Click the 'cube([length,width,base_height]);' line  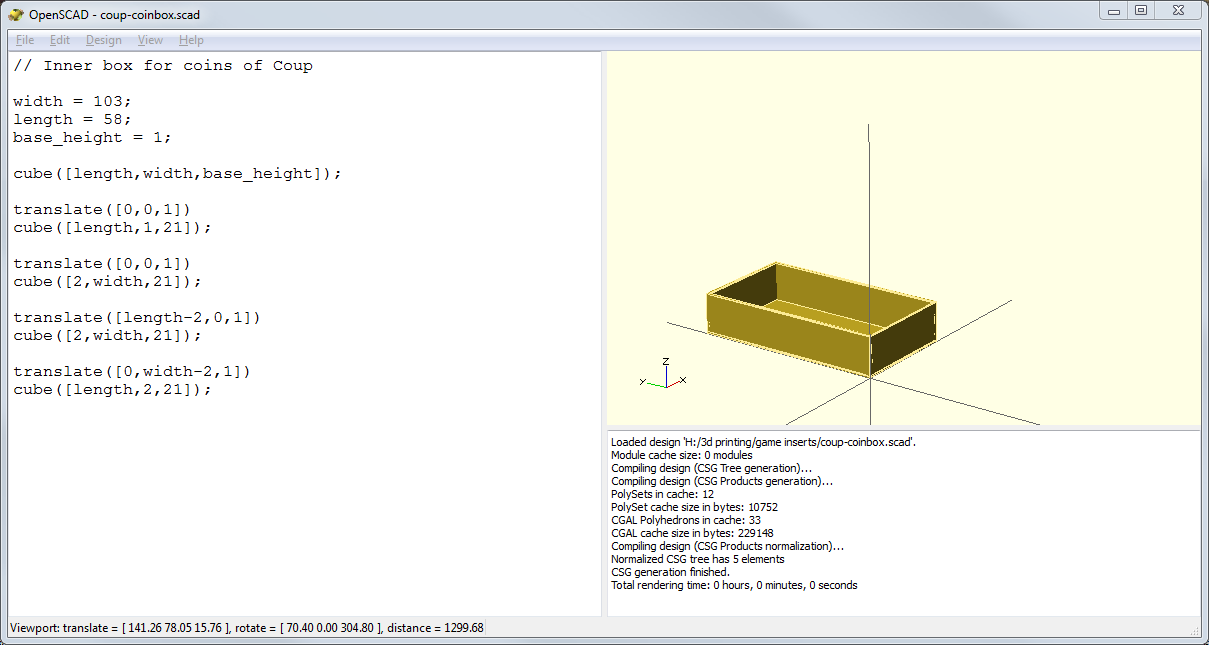pyautogui.click(x=177, y=174)
